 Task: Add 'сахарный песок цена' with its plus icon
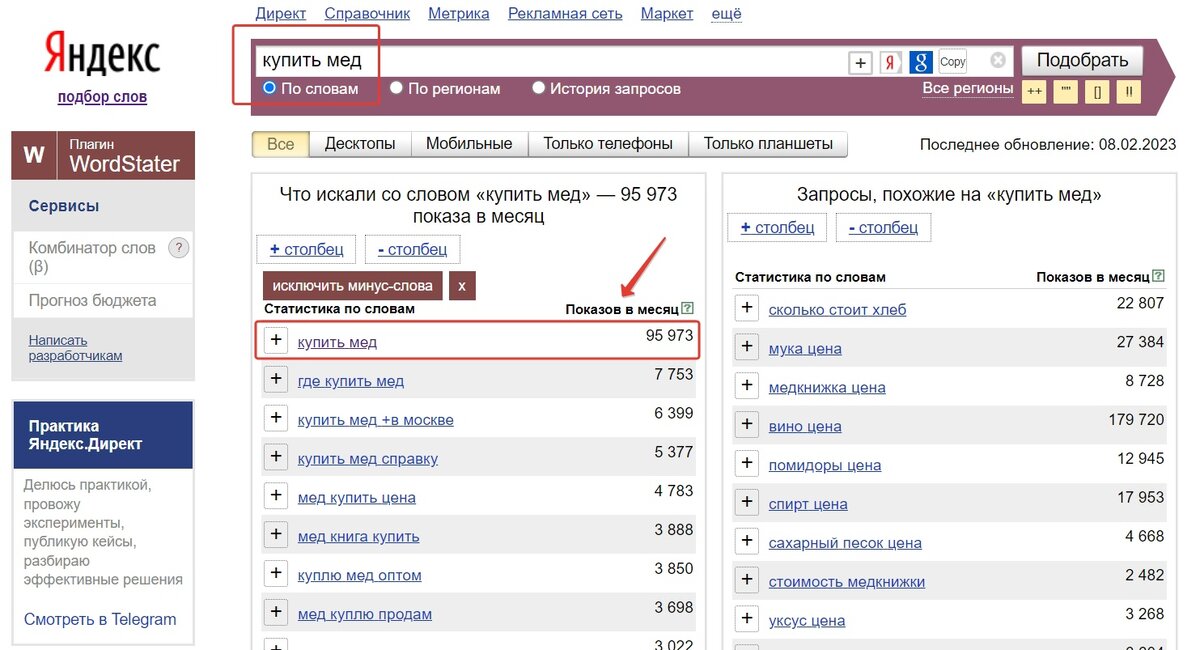pos(747,542)
